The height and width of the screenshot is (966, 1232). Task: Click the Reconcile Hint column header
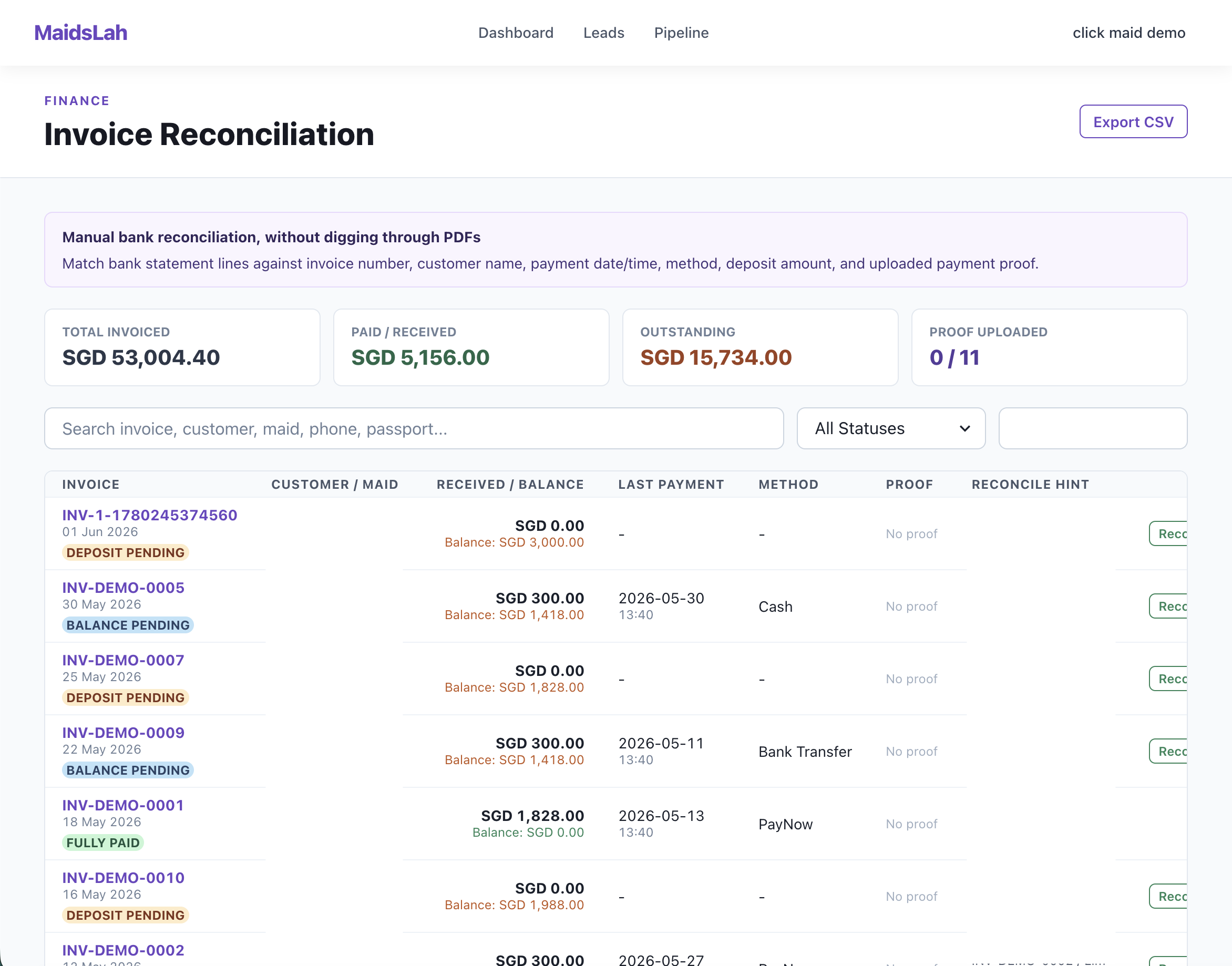1030,485
